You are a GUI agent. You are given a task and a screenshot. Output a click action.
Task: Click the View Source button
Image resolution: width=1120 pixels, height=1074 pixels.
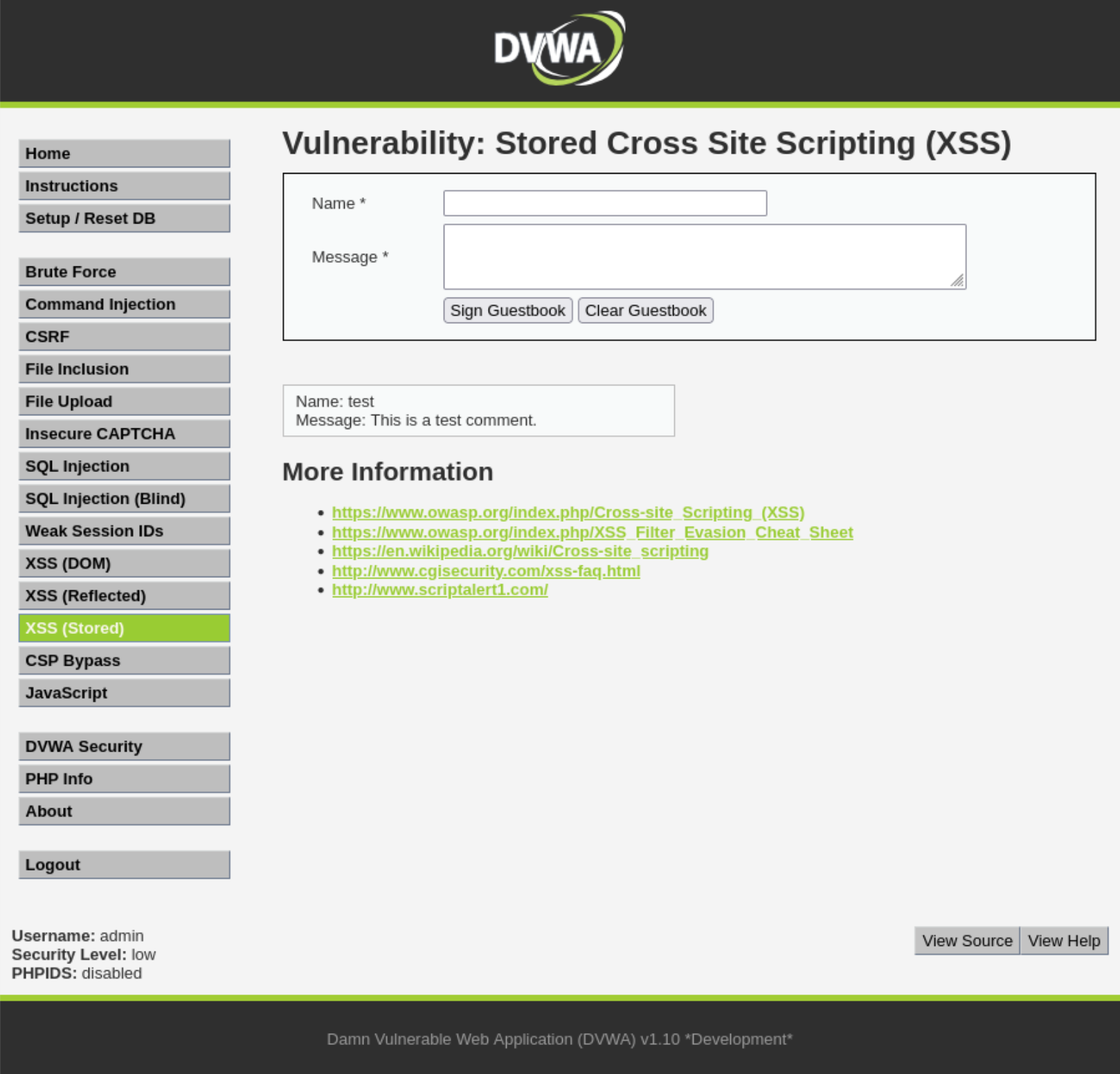click(967, 941)
